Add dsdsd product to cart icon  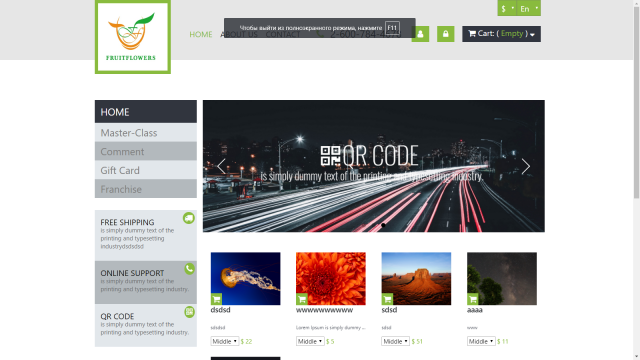[216, 299]
